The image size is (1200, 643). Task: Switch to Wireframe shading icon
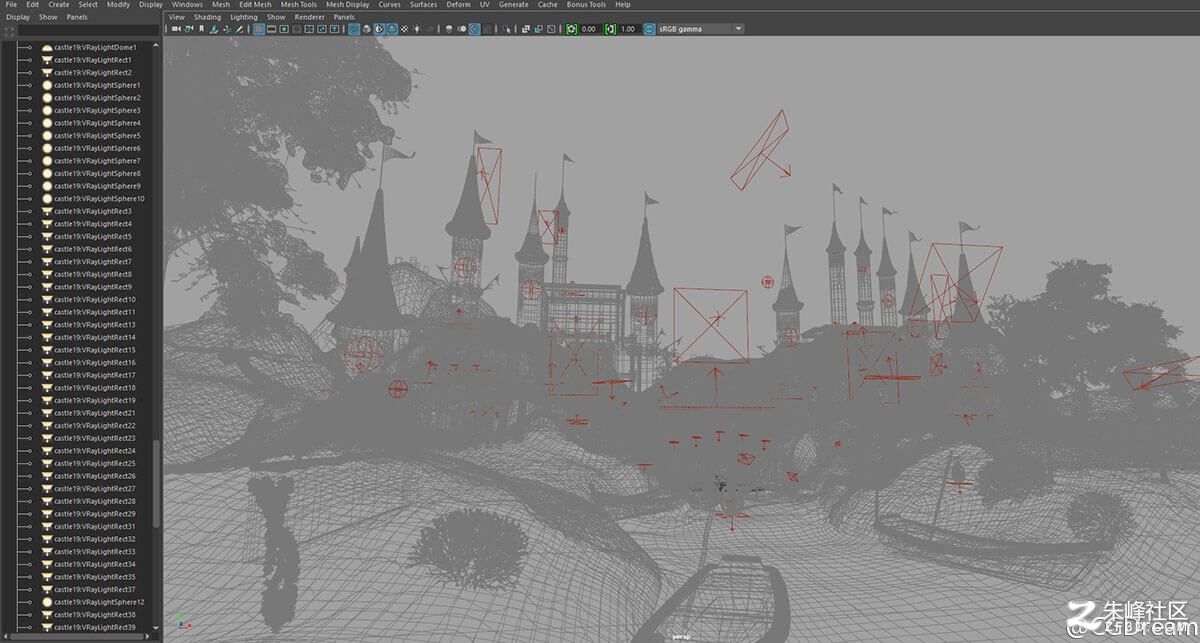(353, 29)
